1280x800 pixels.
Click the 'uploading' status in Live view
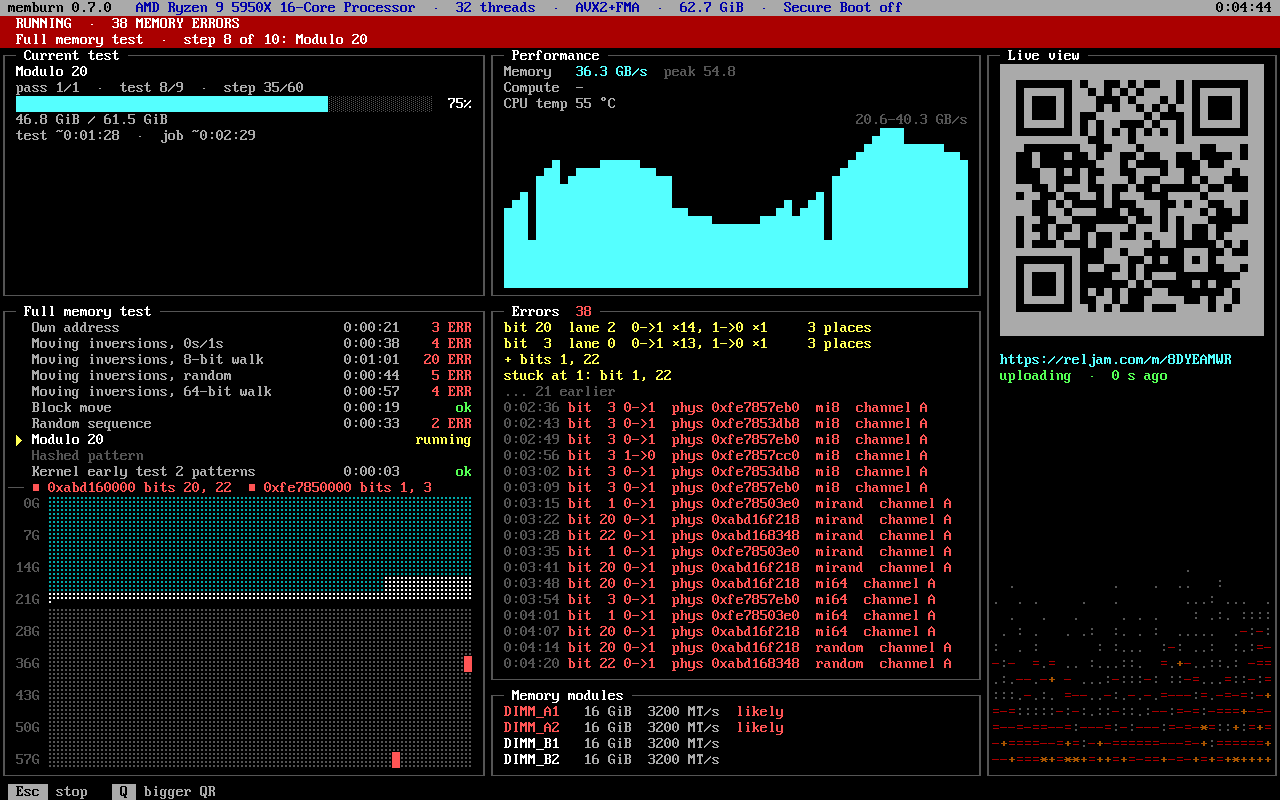[x=1036, y=376]
